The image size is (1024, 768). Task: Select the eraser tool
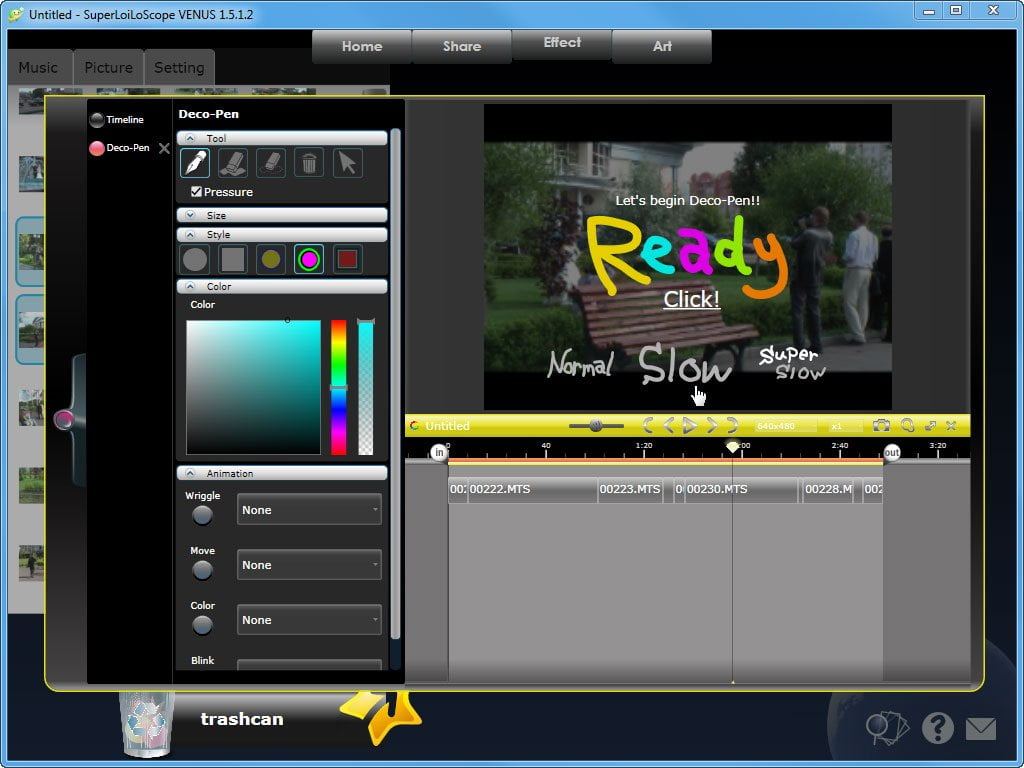271,163
